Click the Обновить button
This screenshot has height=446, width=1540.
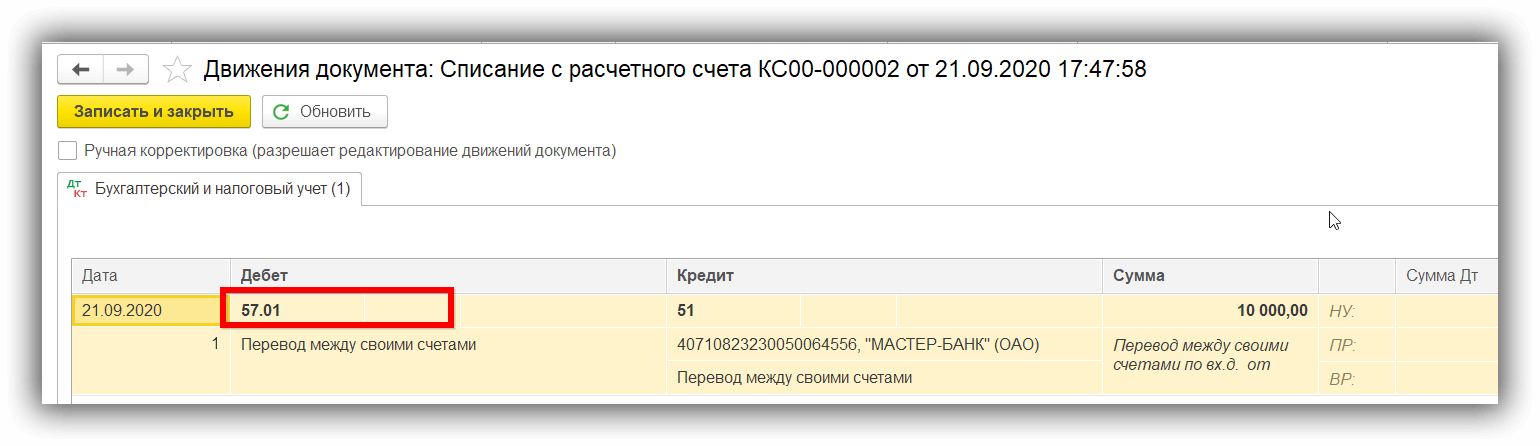pos(325,111)
